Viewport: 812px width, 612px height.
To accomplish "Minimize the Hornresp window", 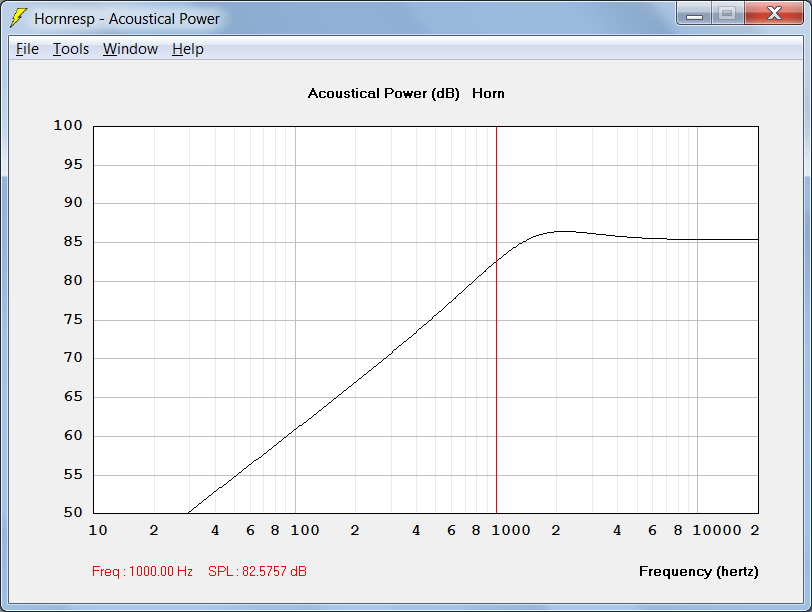I will (694, 13).
